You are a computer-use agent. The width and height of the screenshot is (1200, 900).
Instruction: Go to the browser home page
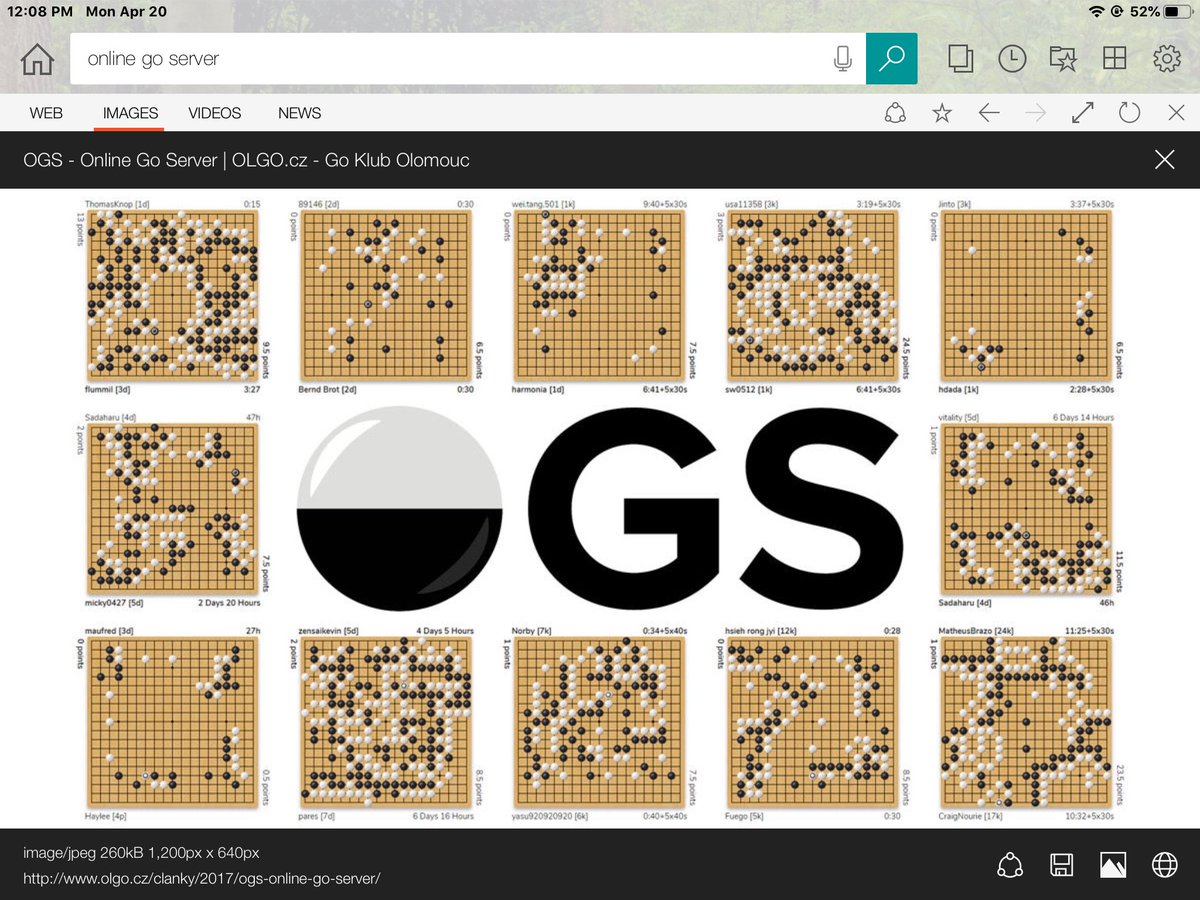(x=37, y=59)
